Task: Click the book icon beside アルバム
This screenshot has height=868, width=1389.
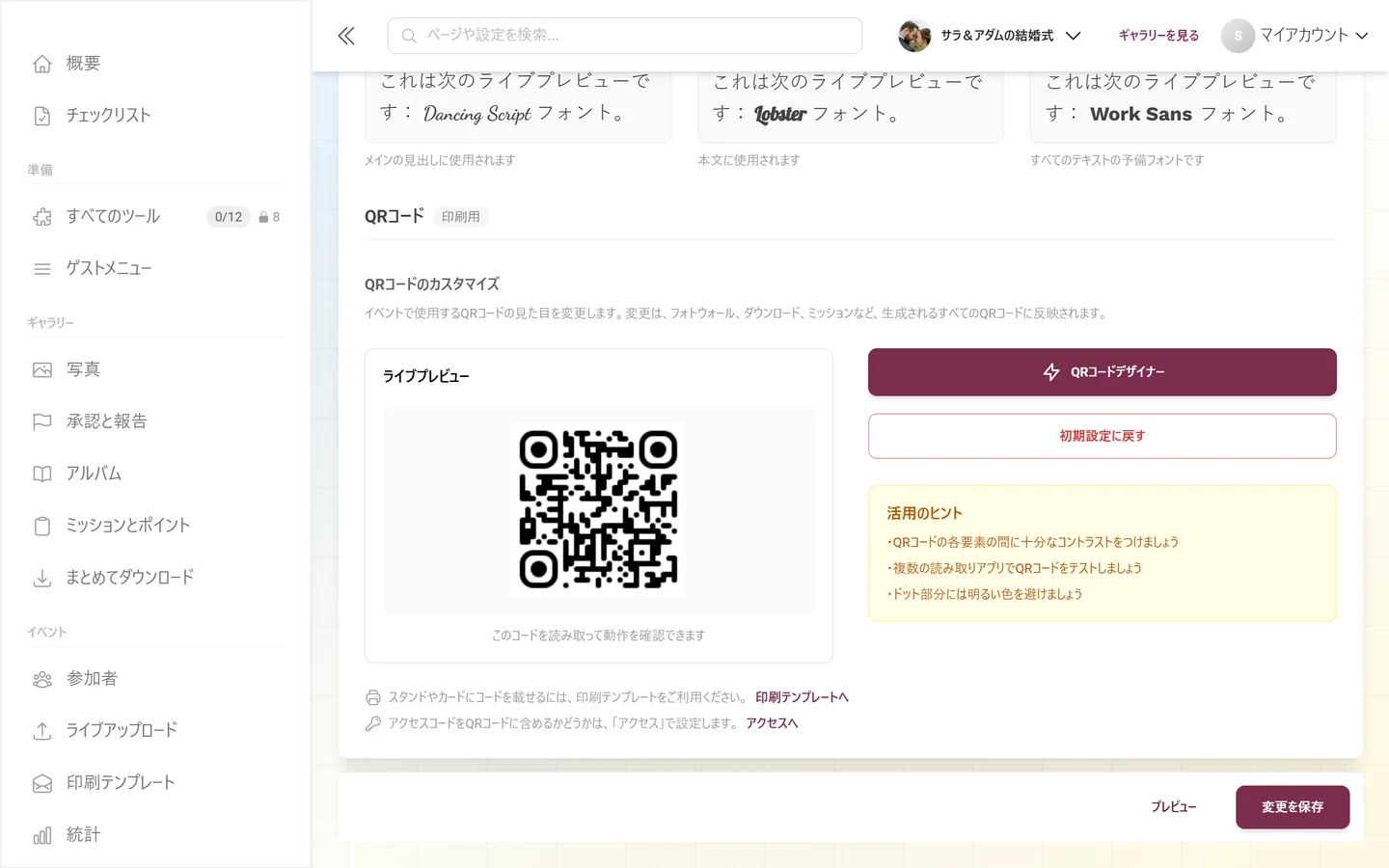Action: click(x=42, y=474)
